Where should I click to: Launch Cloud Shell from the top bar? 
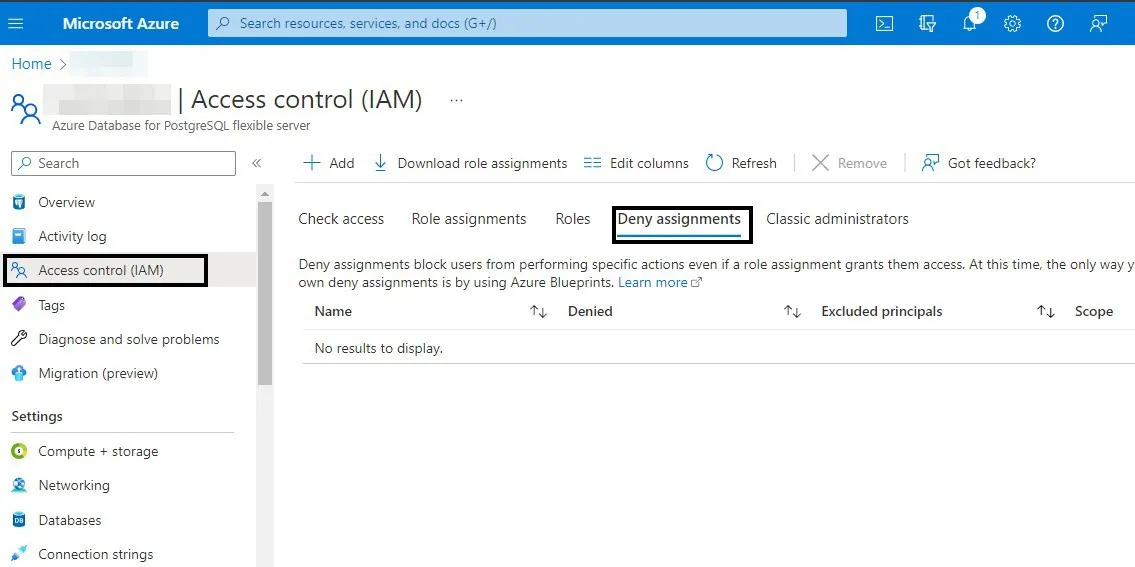[x=884, y=23]
